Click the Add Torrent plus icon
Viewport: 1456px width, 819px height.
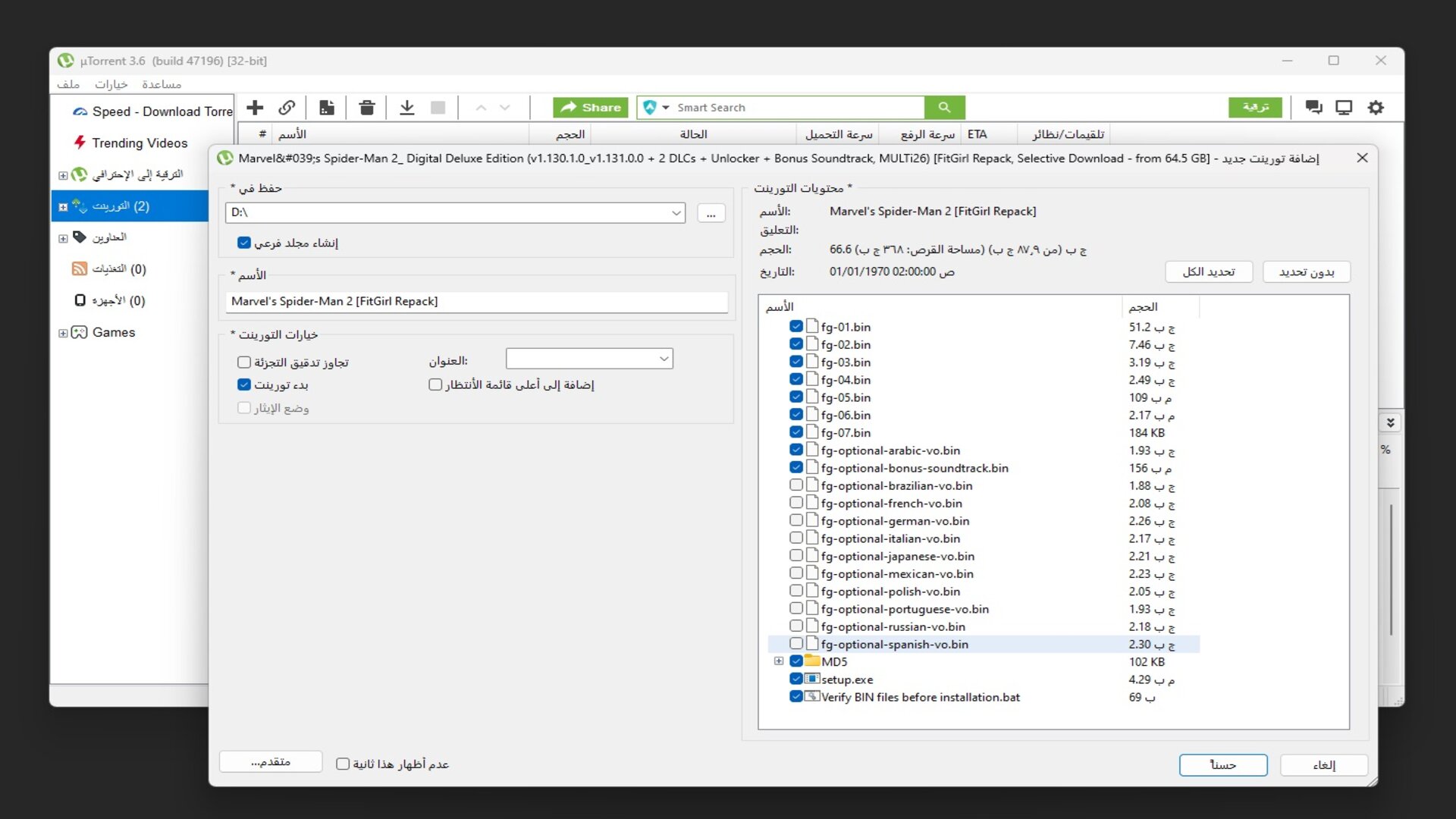255,108
